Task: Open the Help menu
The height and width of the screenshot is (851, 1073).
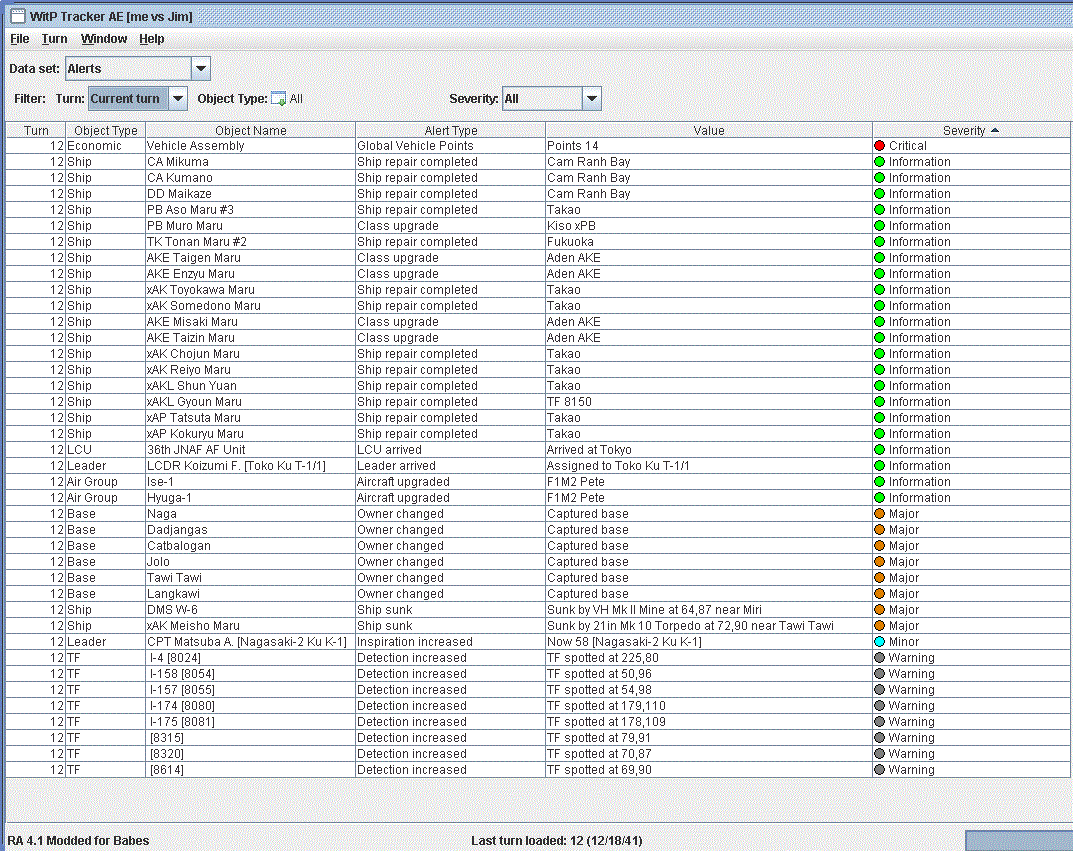Action: pyautogui.click(x=151, y=39)
